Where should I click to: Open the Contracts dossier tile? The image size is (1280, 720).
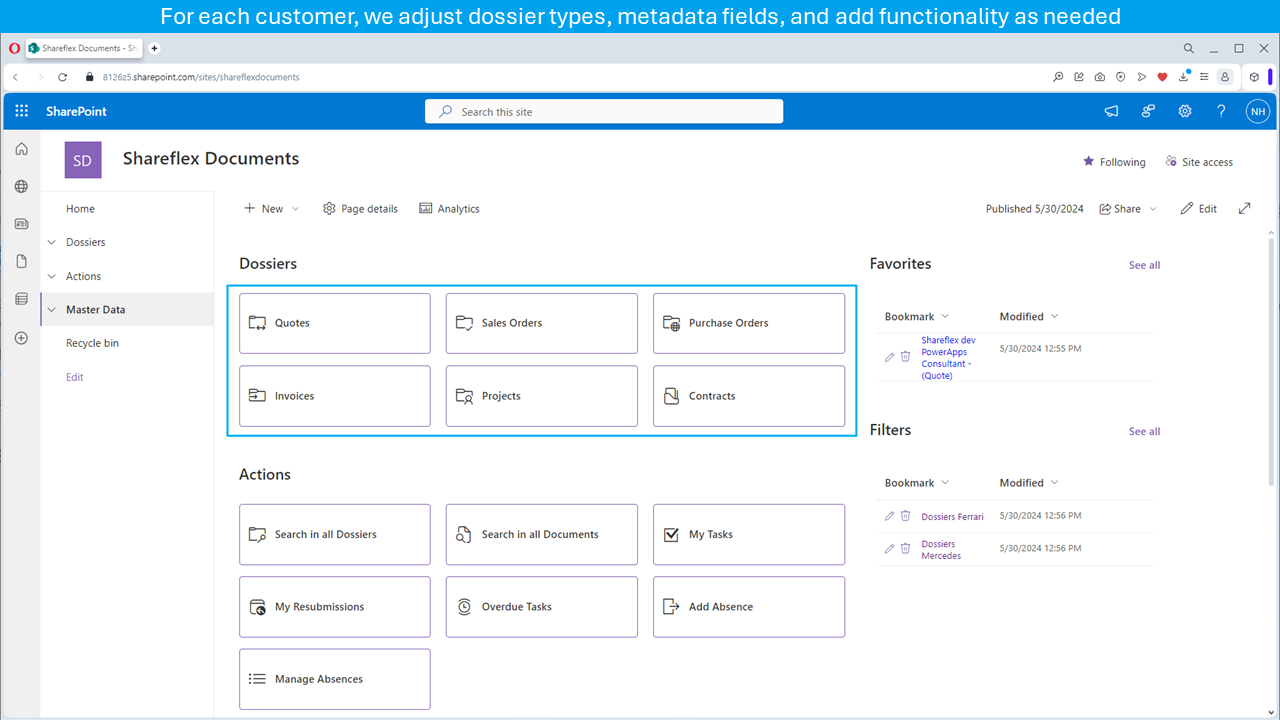749,396
